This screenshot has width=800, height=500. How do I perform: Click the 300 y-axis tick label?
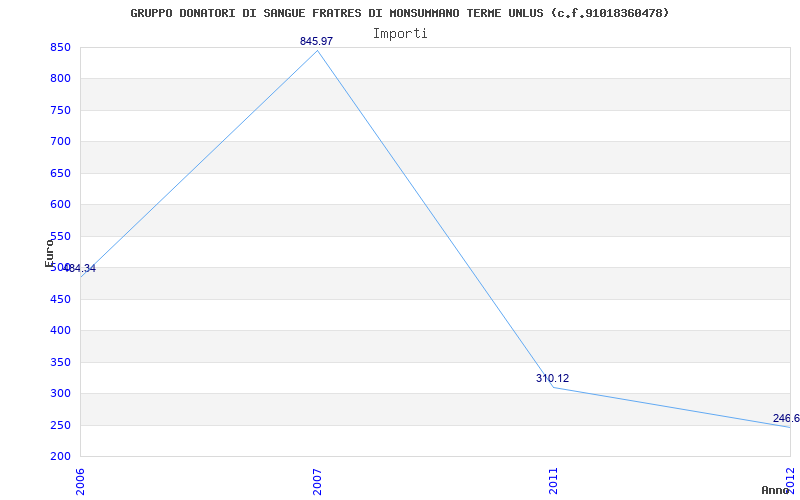click(x=60, y=393)
